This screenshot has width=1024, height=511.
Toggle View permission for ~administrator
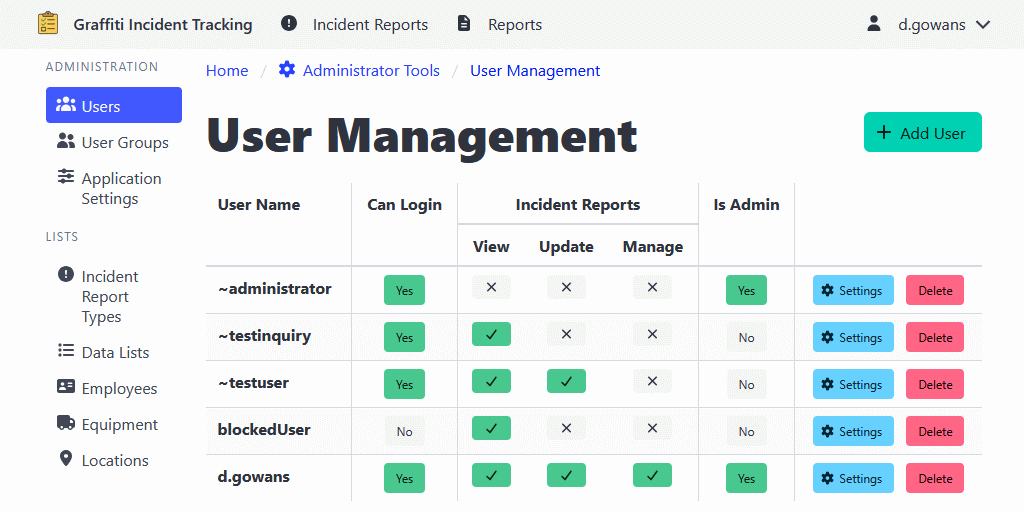click(x=491, y=288)
